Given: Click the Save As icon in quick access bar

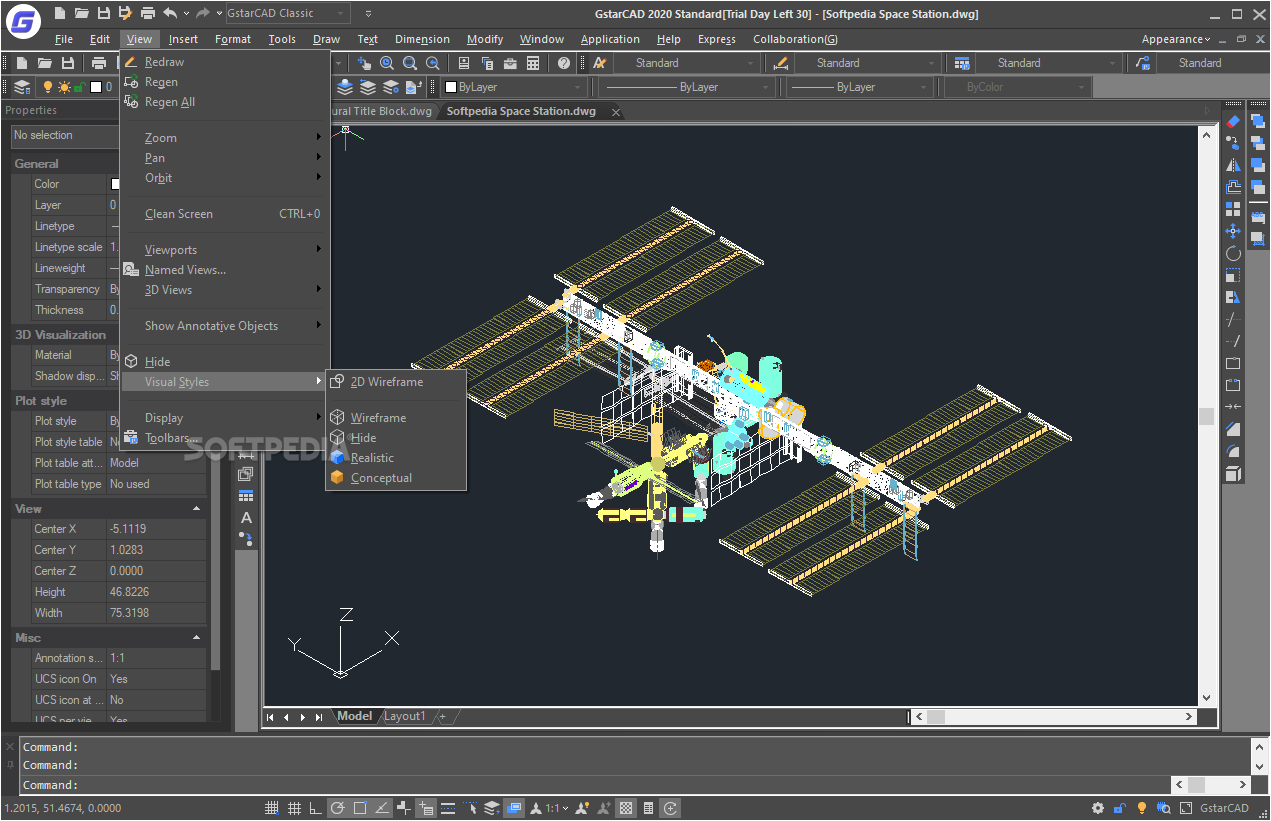Looking at the screenshot, I should click(125, 13).
